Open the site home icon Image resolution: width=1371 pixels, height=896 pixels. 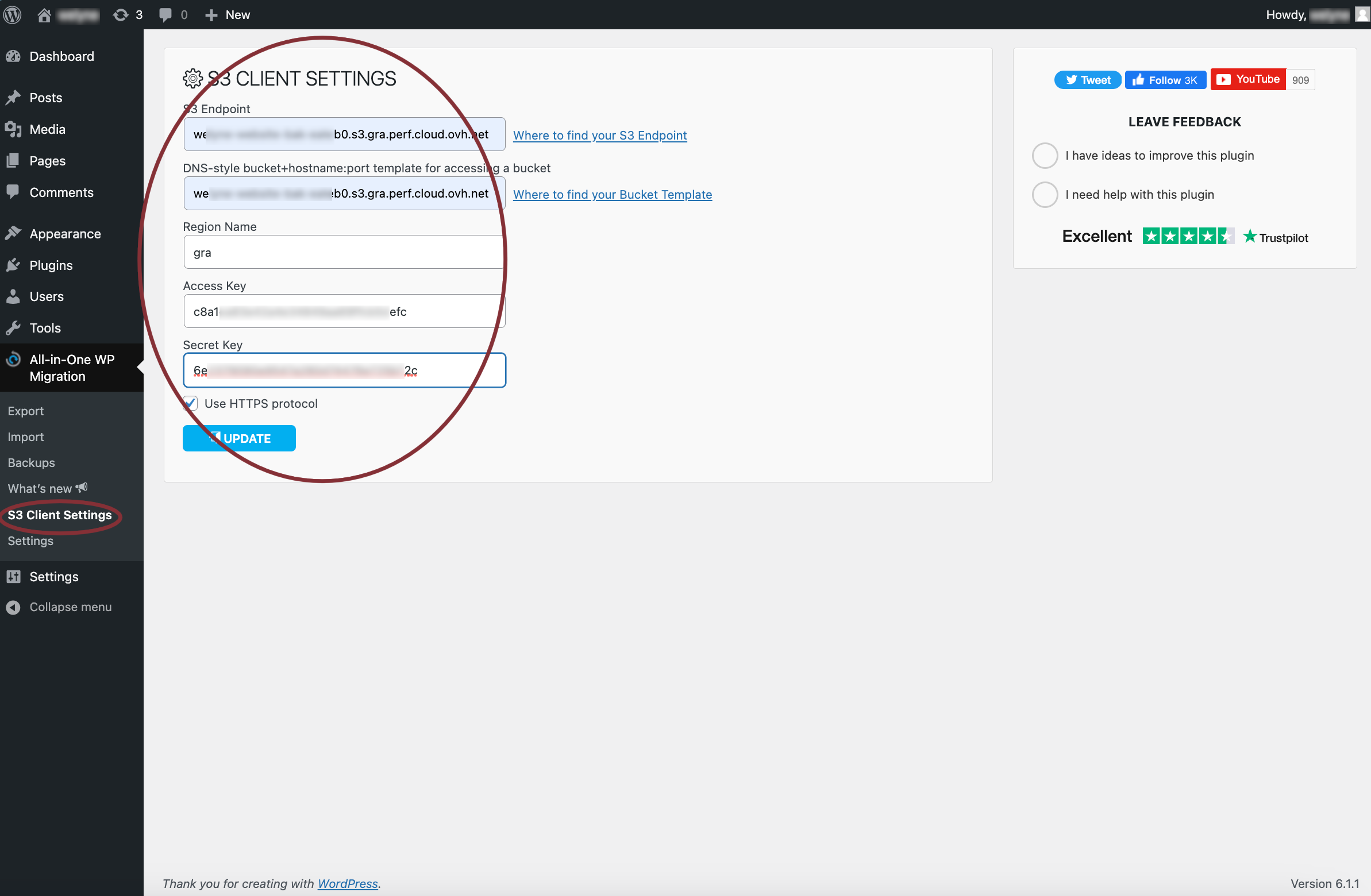44,14
